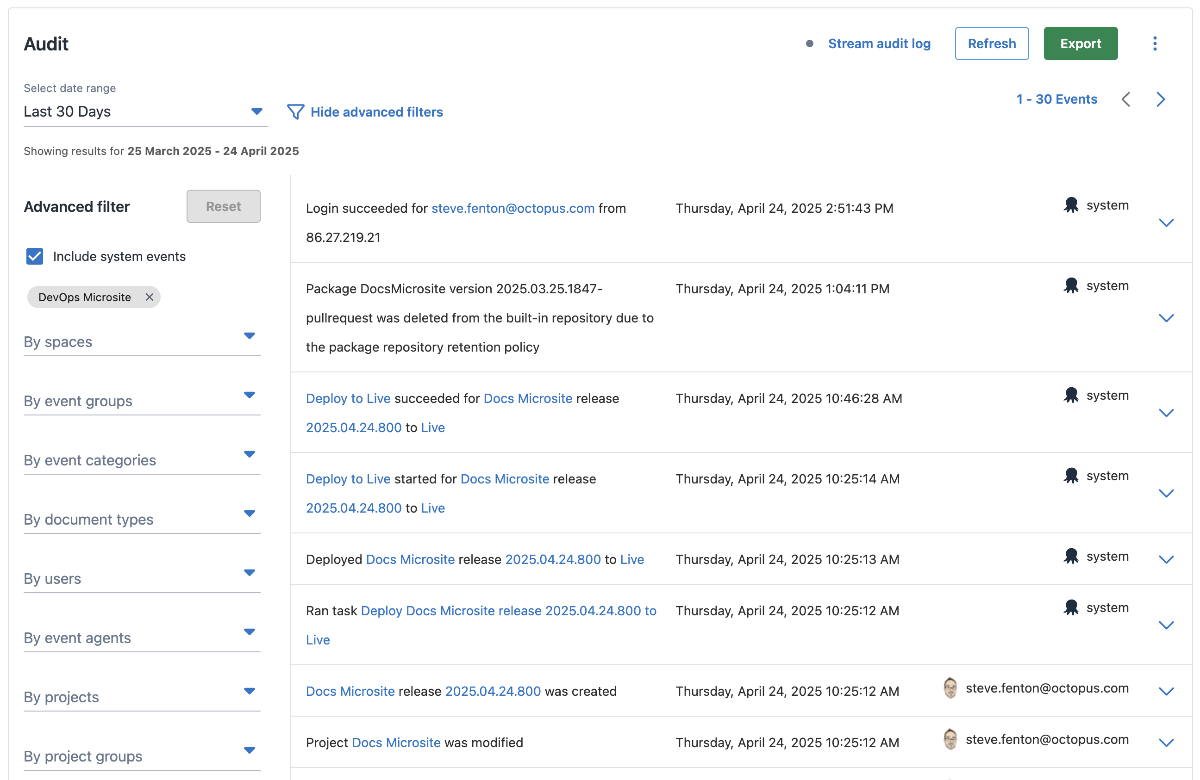The width and height of the screenshot is (1200, 780).
Task: Click the system user icon on the login event
Action: [1071, 204]
